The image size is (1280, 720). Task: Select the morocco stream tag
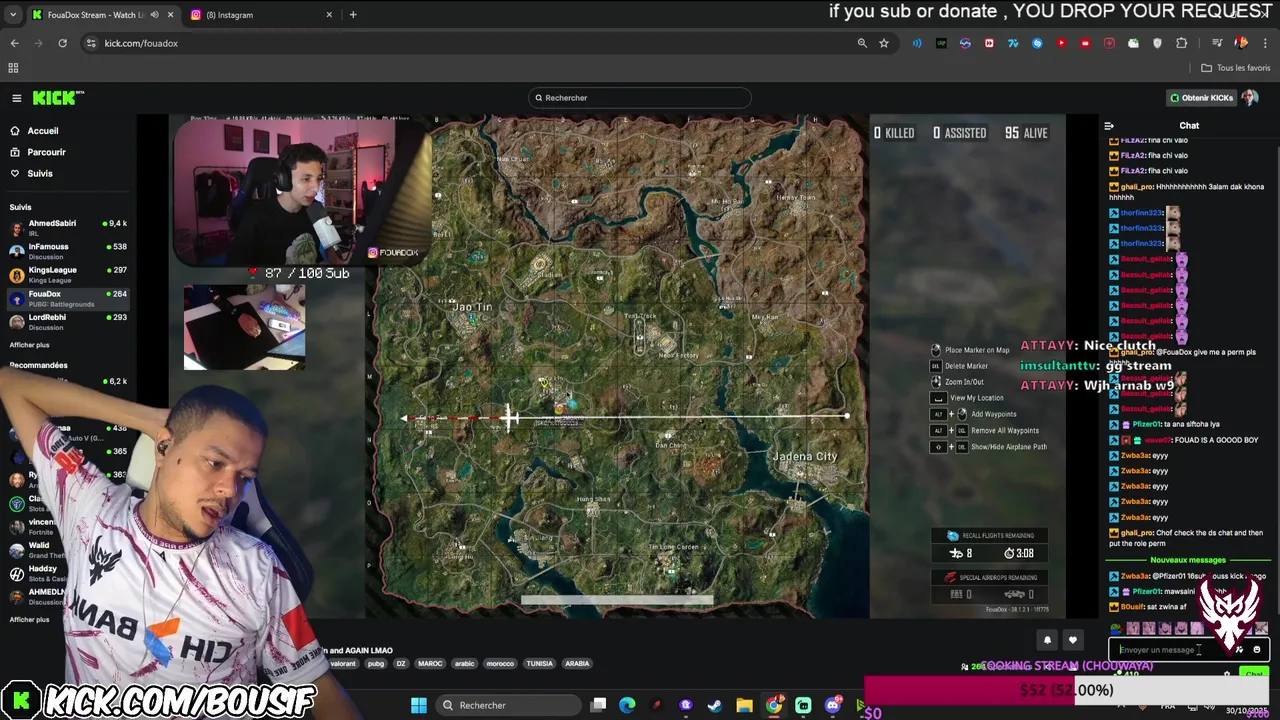pyautogui.click(x=500, y=664)
